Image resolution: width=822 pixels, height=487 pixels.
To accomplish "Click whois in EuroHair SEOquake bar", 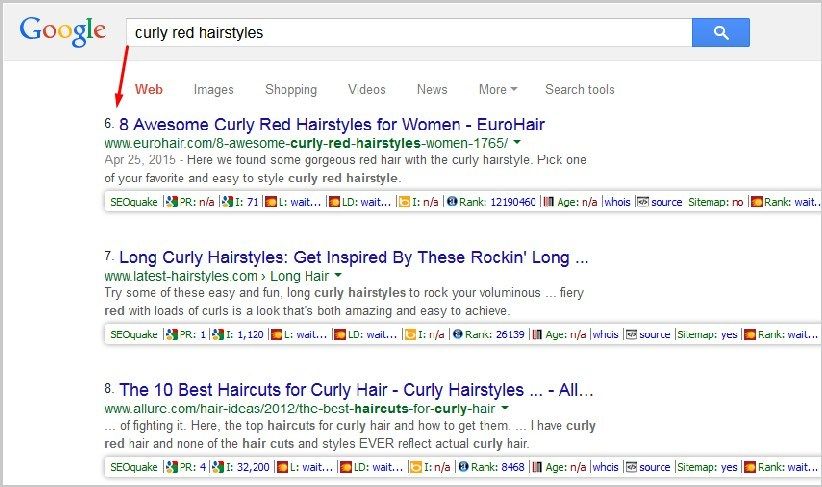I will click(618, 202).
